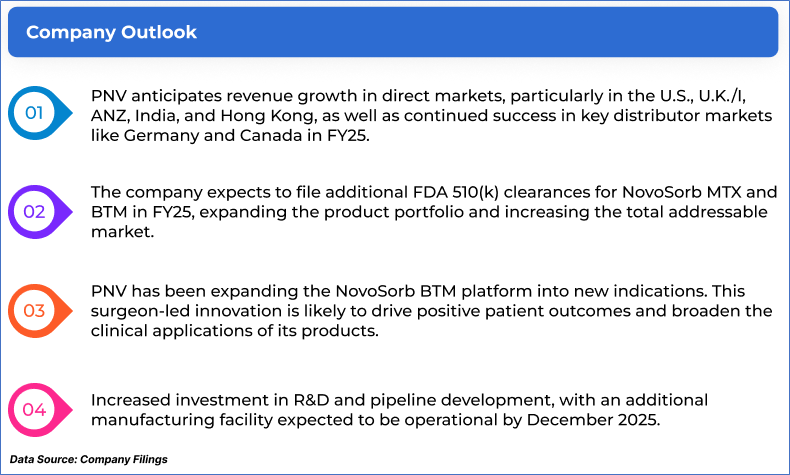
Task: Click the blue Company Outlook banner
Action: tap(393, 32)
